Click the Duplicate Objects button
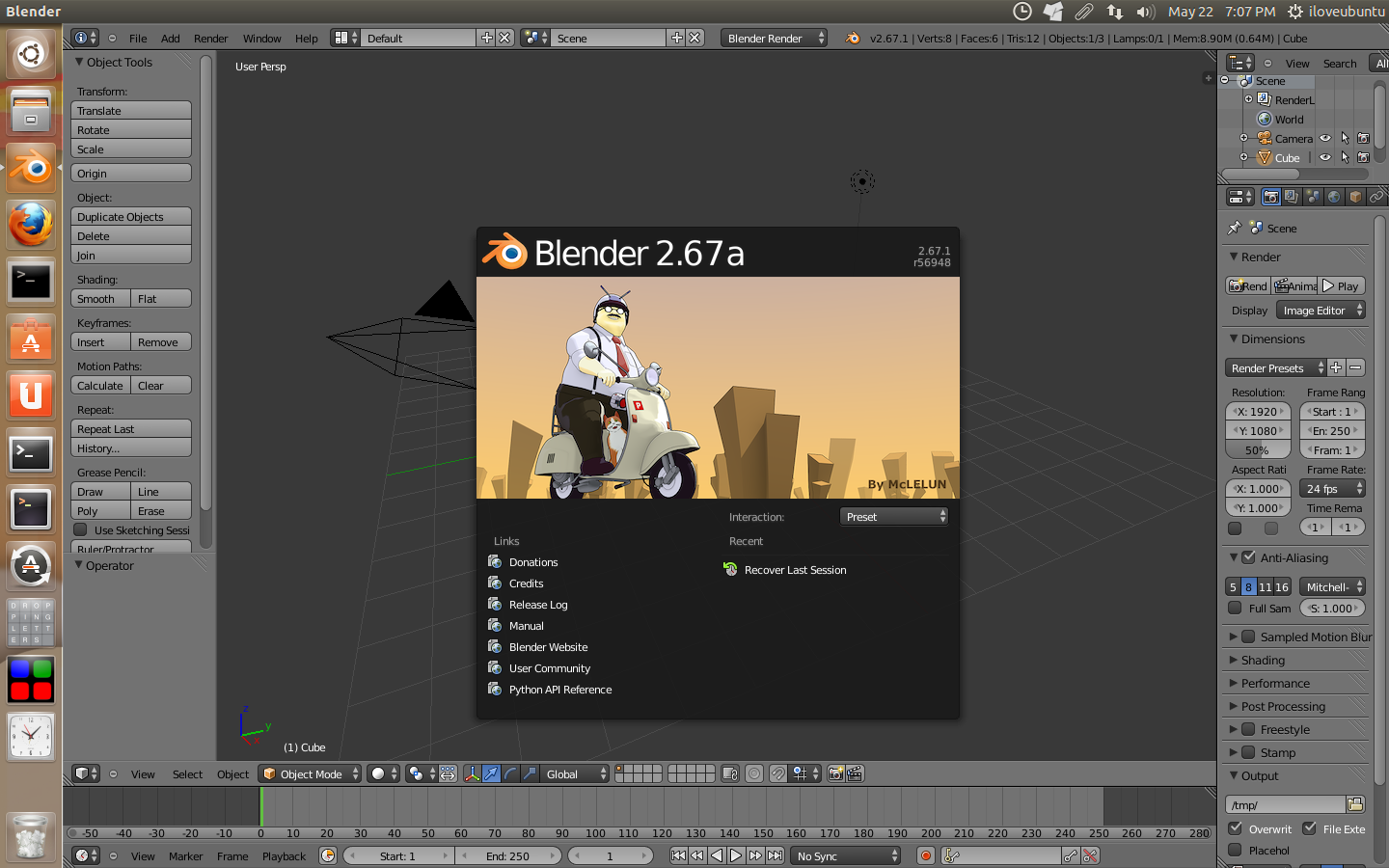Screen dimensions: 1389x868 click(x=131, y=216)
